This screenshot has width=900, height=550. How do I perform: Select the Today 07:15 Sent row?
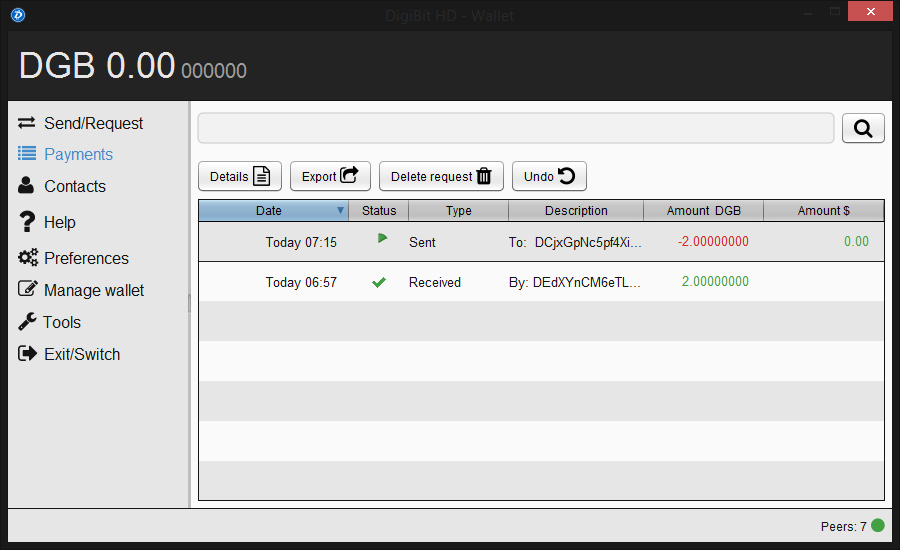[541, 242]
